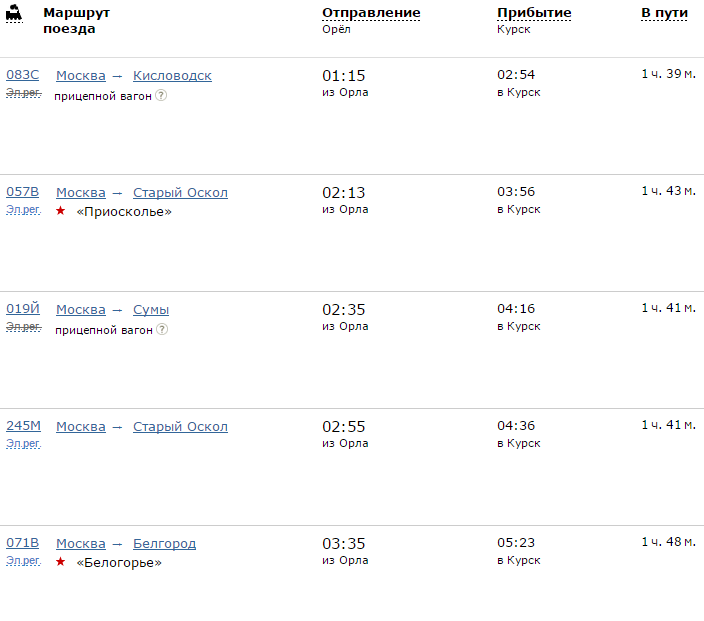704x621 pixels.
Task: Click the Отправление column header
Action: pos(371,13)
